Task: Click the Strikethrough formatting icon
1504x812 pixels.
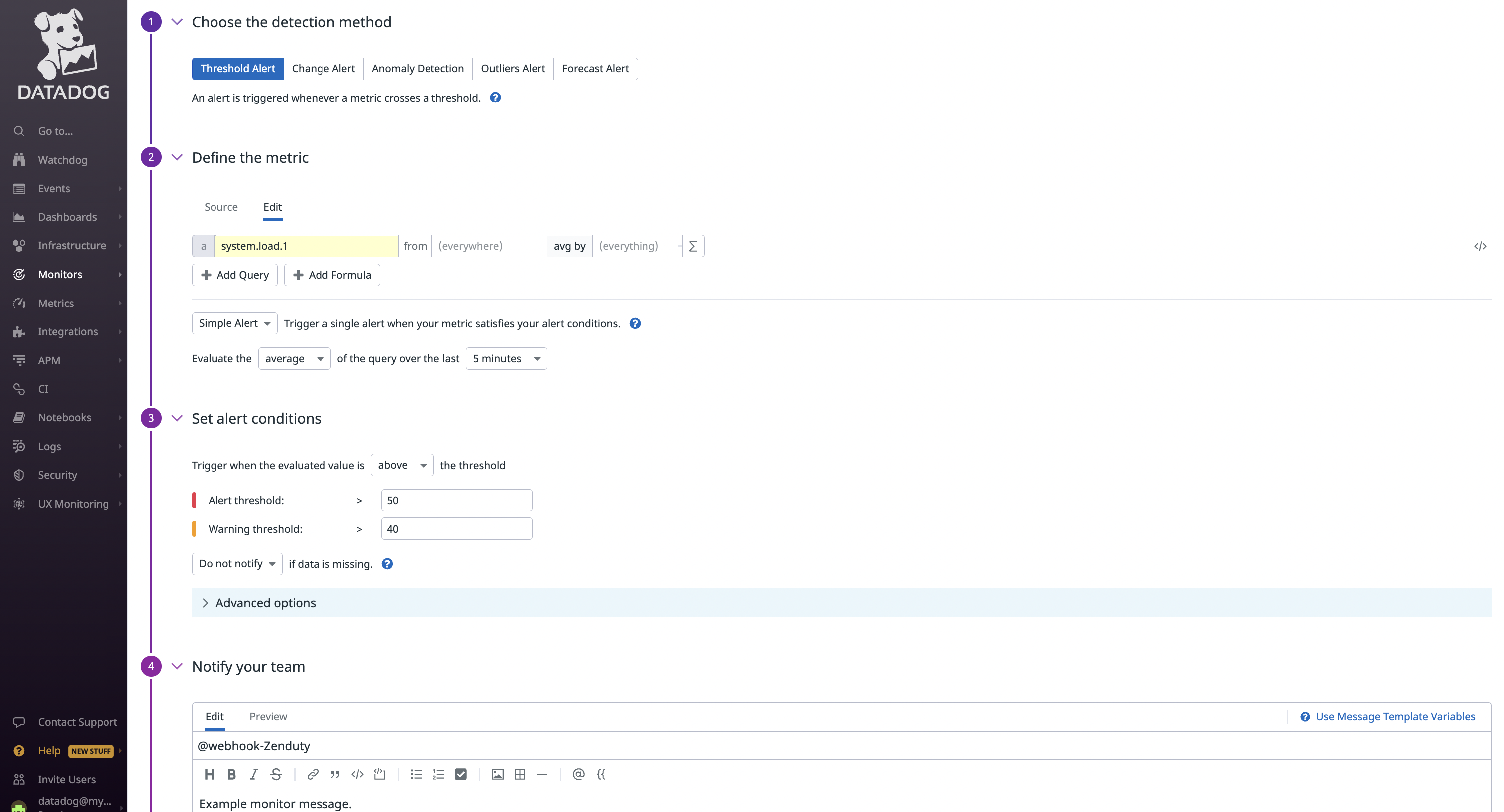Action: pyautogui.click(x=276, y=774)
